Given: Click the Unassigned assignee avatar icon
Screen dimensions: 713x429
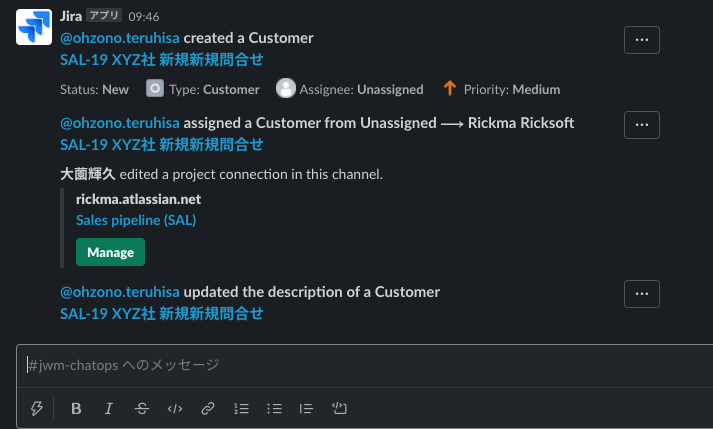Looking at the screenshot, I should point(286,88).
